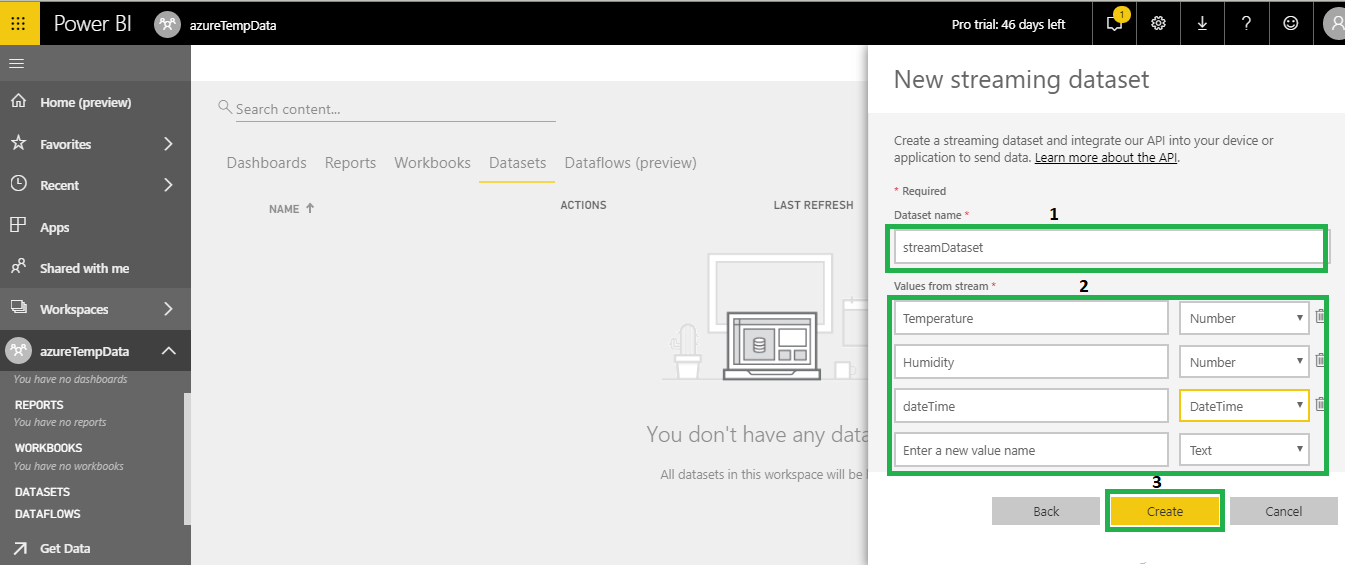Screen dimensions: 1345x565
Task: Open REPORTS under the azureTempData workspace
Action: tap(39, 405)
